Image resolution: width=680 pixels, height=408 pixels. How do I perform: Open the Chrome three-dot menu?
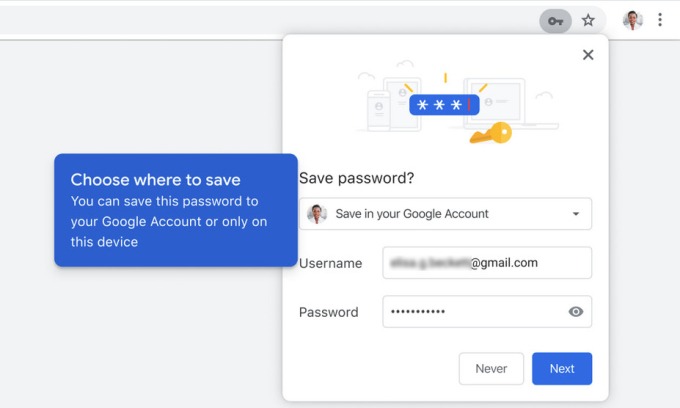tap(660, 20)
